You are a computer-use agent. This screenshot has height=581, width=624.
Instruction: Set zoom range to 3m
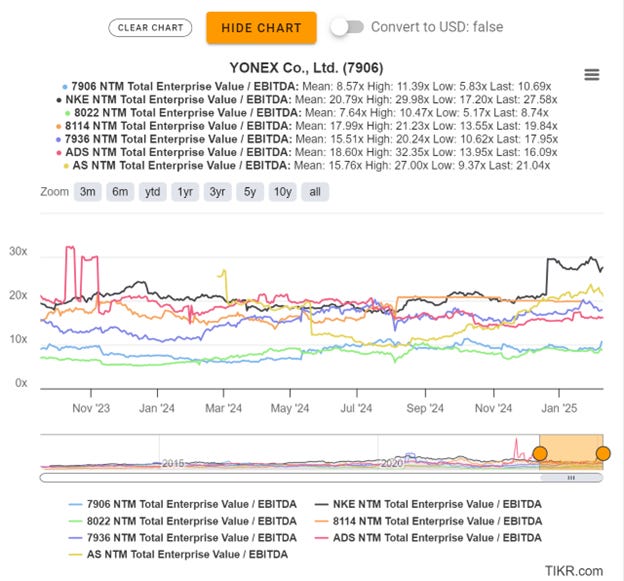pyautogui.click(x=88, y=192)
